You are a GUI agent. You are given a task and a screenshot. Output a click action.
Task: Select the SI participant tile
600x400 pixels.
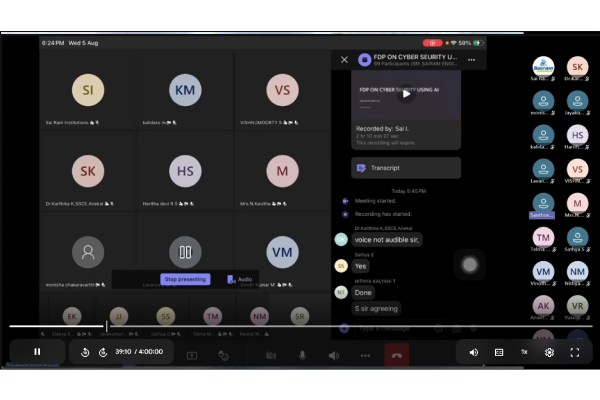88,90
